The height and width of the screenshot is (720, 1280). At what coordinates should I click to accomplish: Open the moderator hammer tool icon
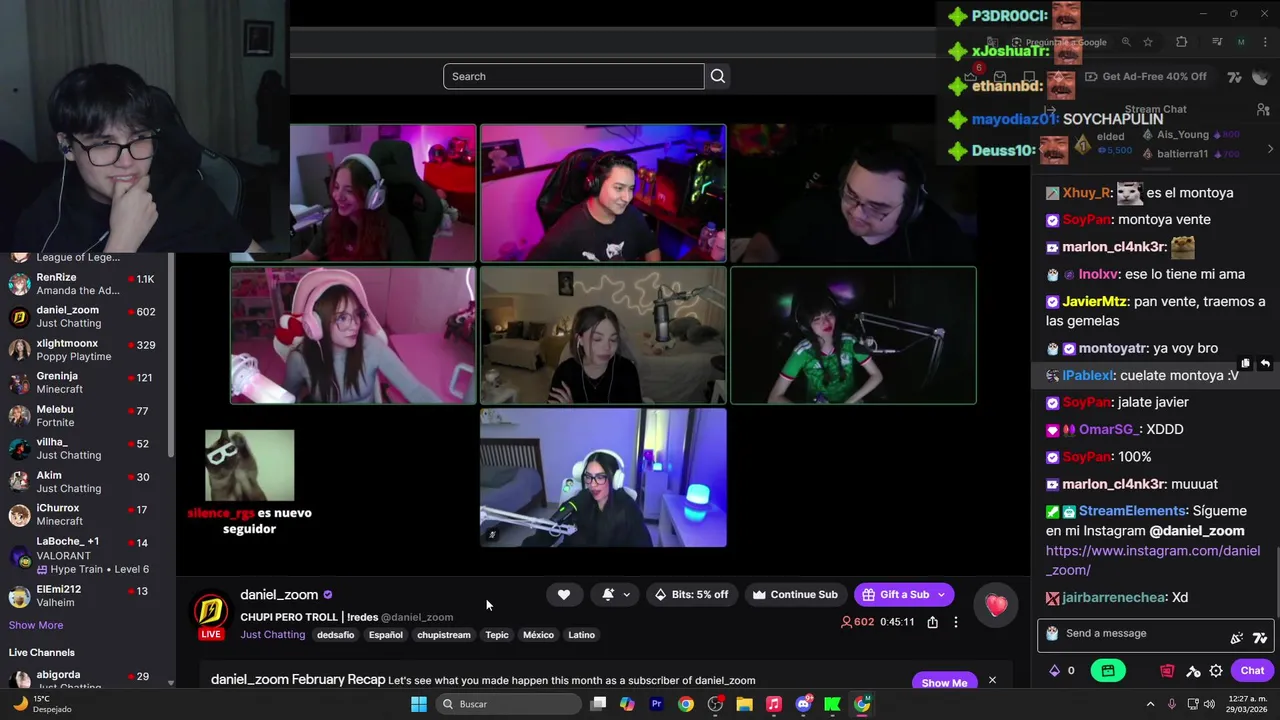point(1193,671)
